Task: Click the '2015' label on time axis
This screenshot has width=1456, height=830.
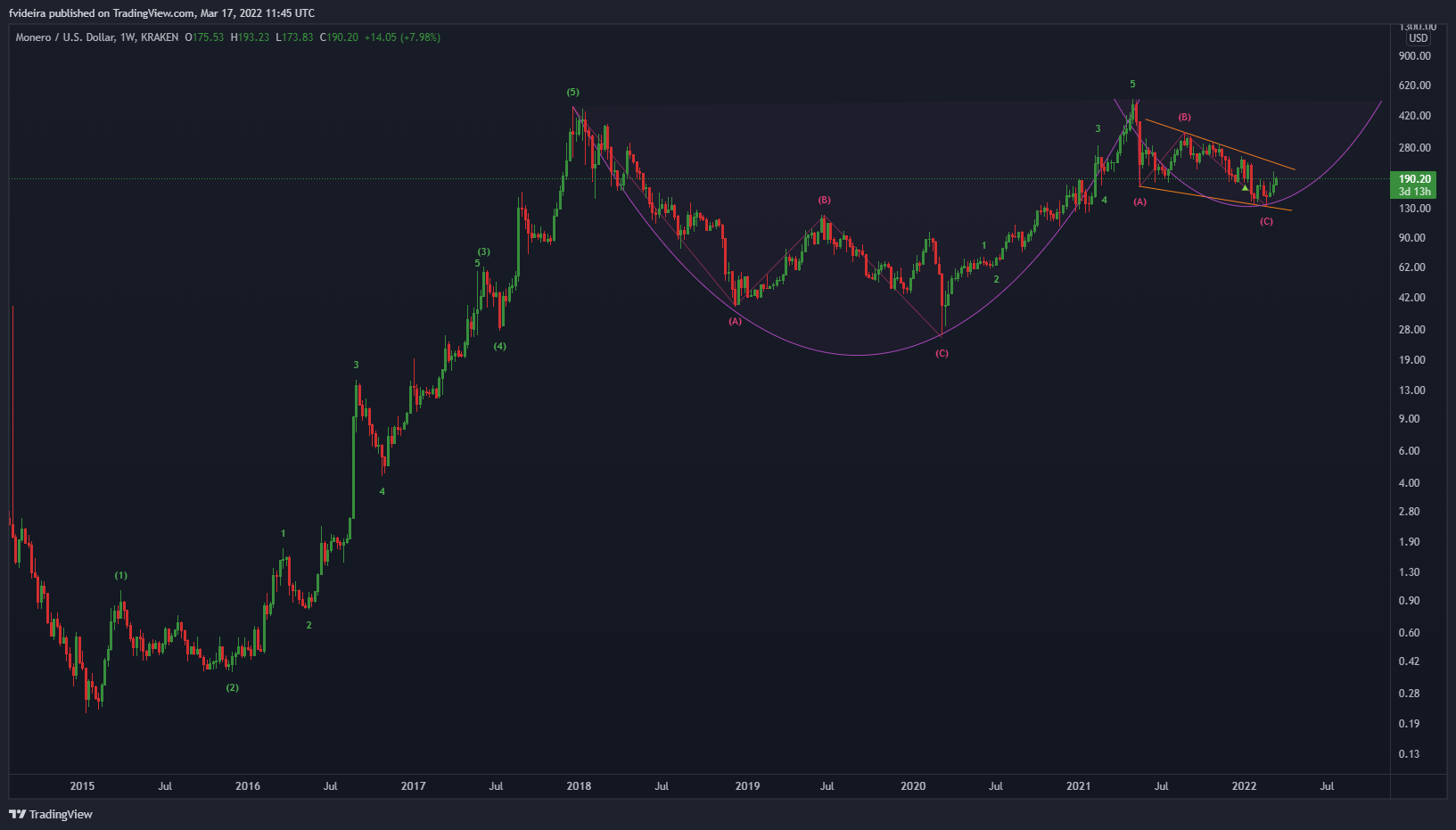Action: point(82,785)
